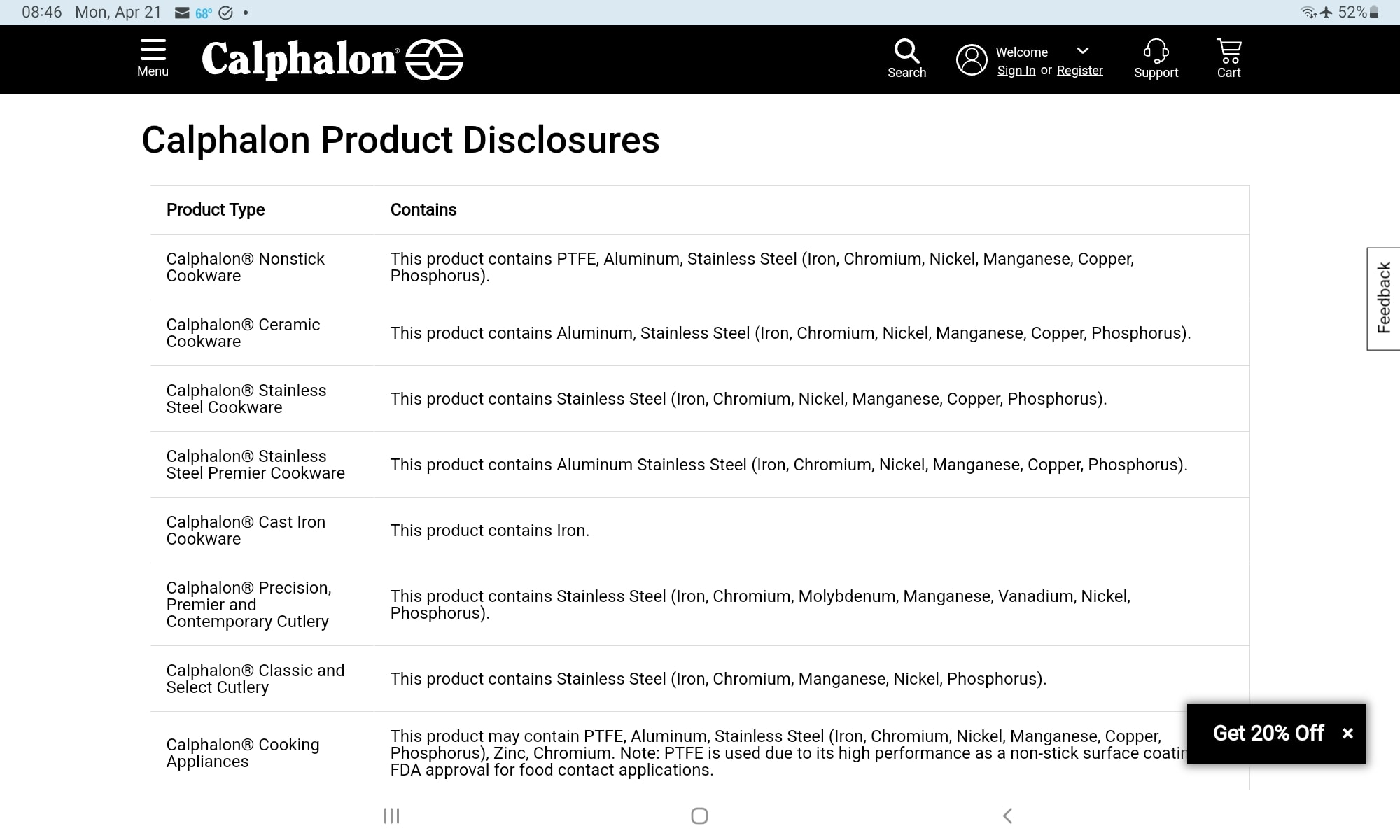The image size is (1400, 840).
Task: Open the Feedback side tab
Action: 1383,298
